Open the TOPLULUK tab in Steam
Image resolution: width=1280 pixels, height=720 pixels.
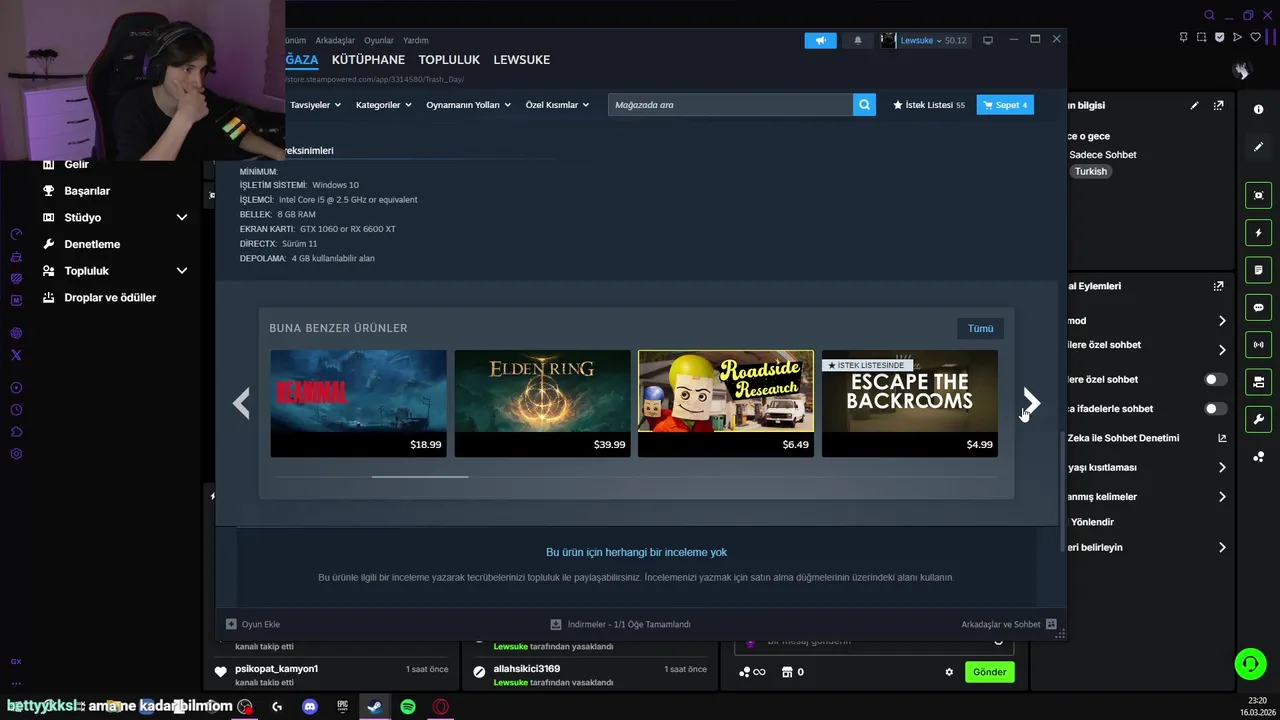tap(449, 60)
